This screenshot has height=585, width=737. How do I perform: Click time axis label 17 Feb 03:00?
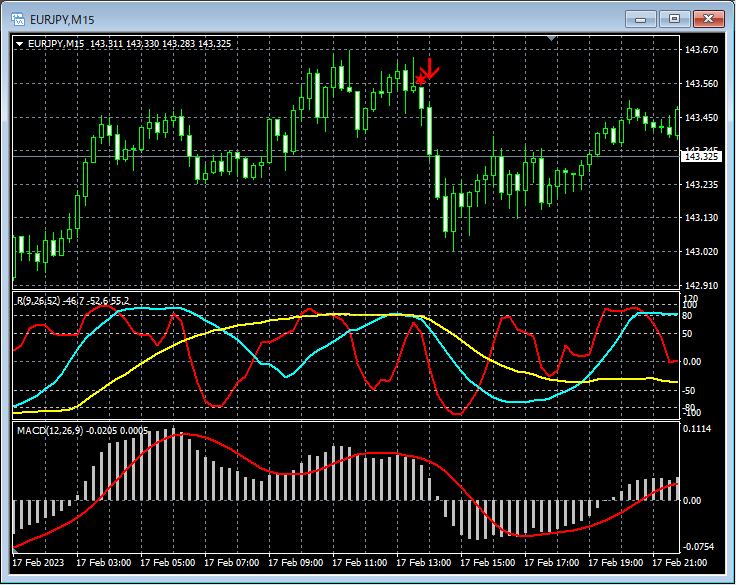pos(103,562)
